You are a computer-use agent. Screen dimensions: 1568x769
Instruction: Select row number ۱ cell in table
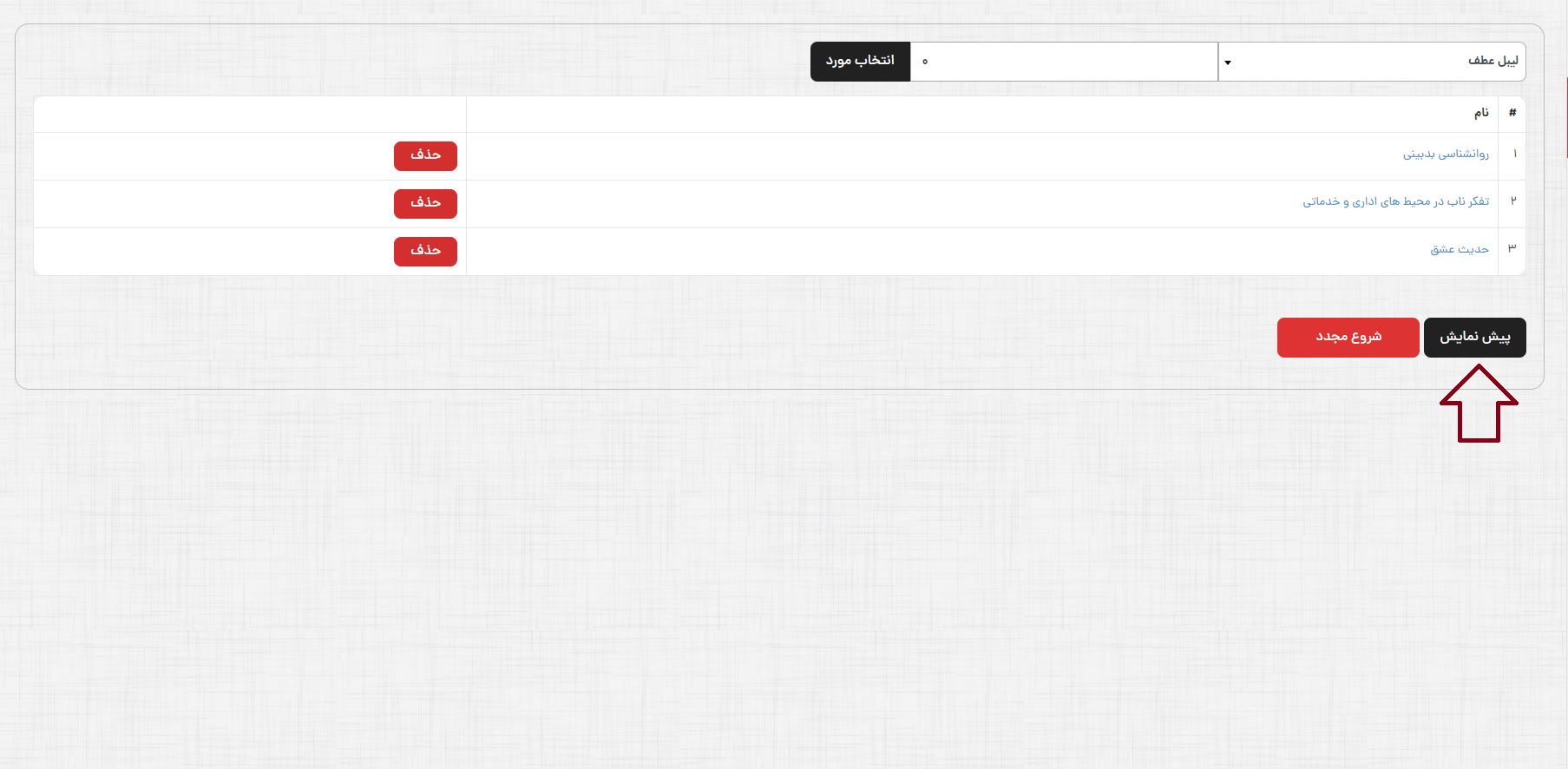pyautogui.click(x=1514, y=154)
